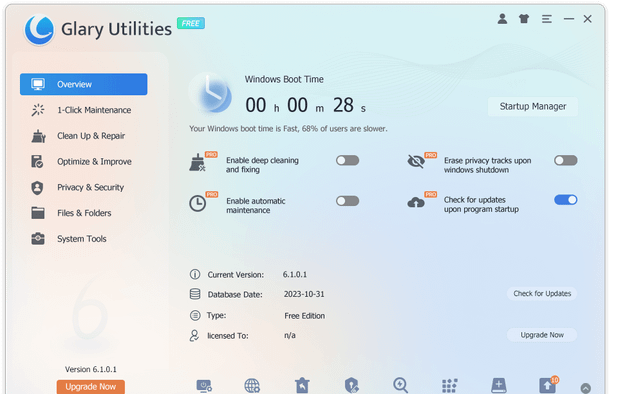
Task: Open the shield key icon in dock
Action: (x=351, y=385)
